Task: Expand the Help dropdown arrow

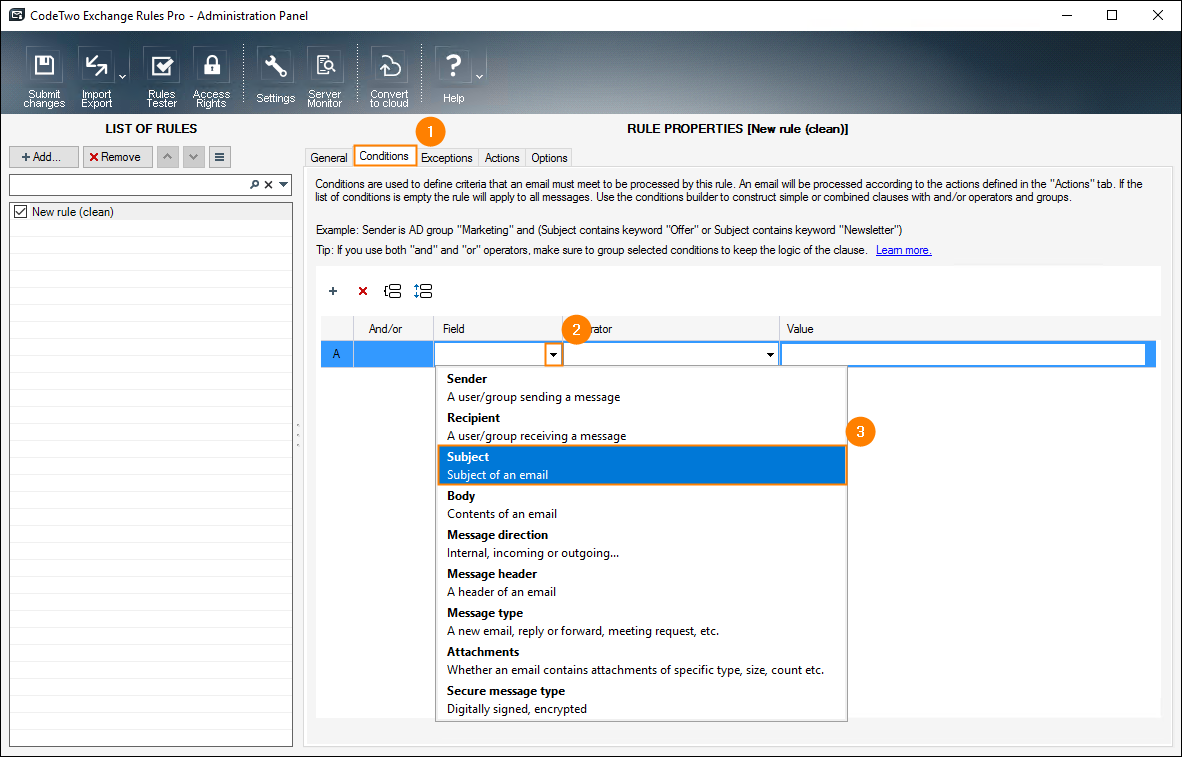Action: (479, 77)
